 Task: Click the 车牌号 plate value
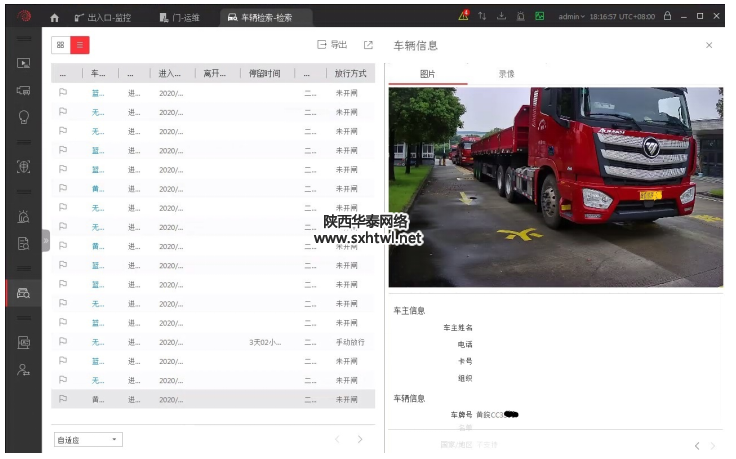pos(497,414)
